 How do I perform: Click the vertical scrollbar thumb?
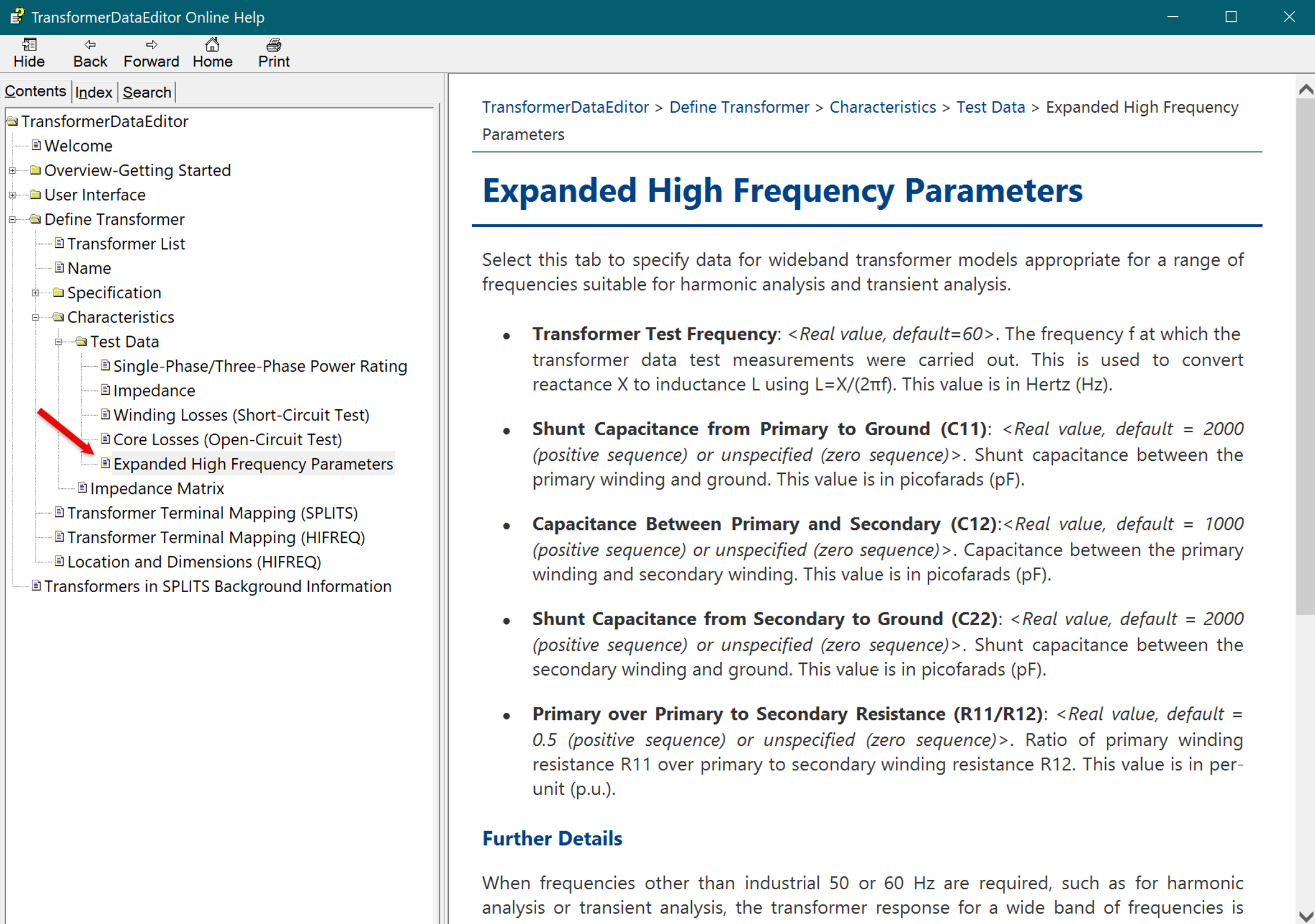click(1306, 357)
